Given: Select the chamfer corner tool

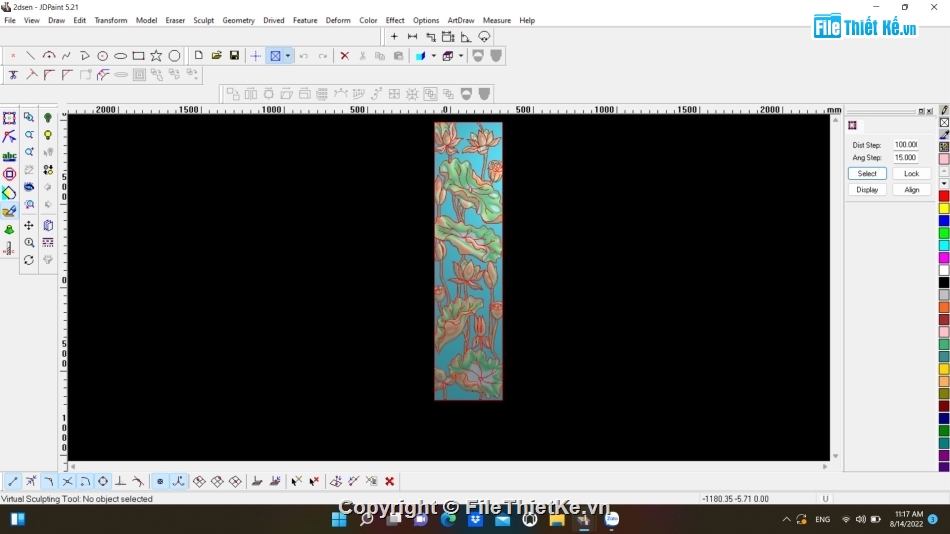Looking at the screenshot, I should click(x=67, y=75).
